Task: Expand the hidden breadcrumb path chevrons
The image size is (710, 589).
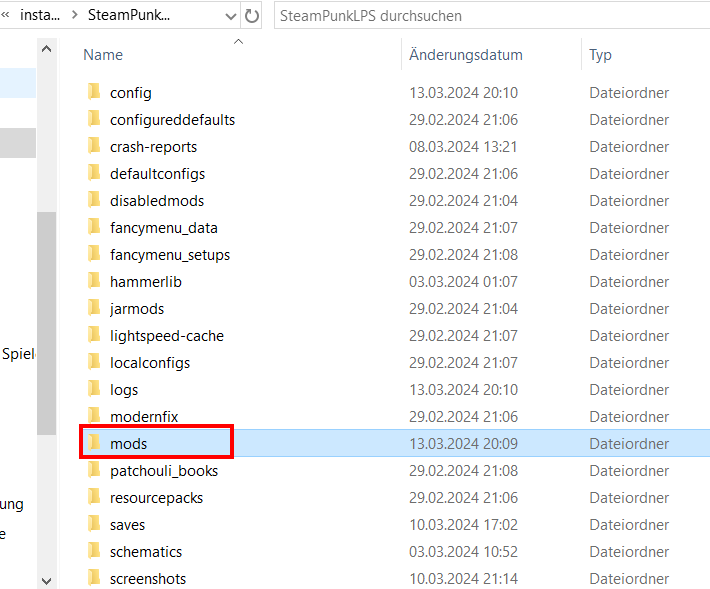Action: pos(6,16)
